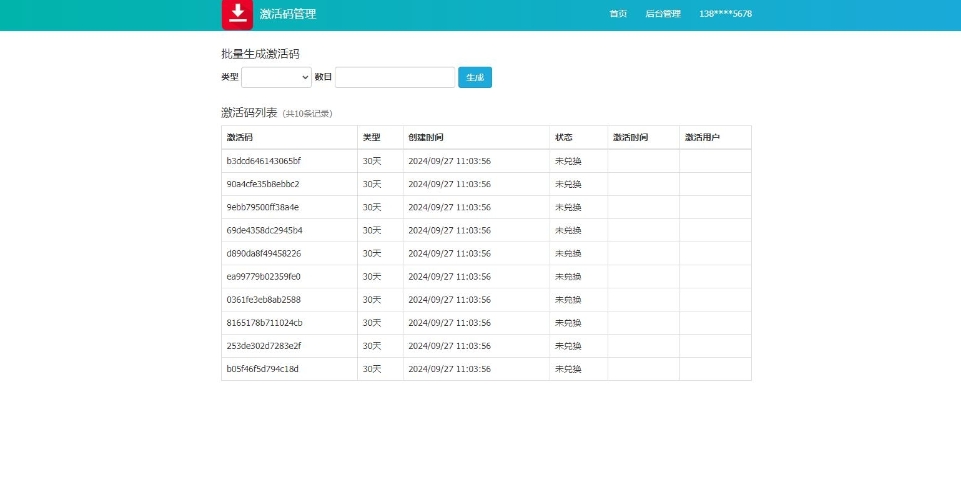Click the 状态 column header
The width and height of the screenshot is (961, 501).
(x=564, y=137)
